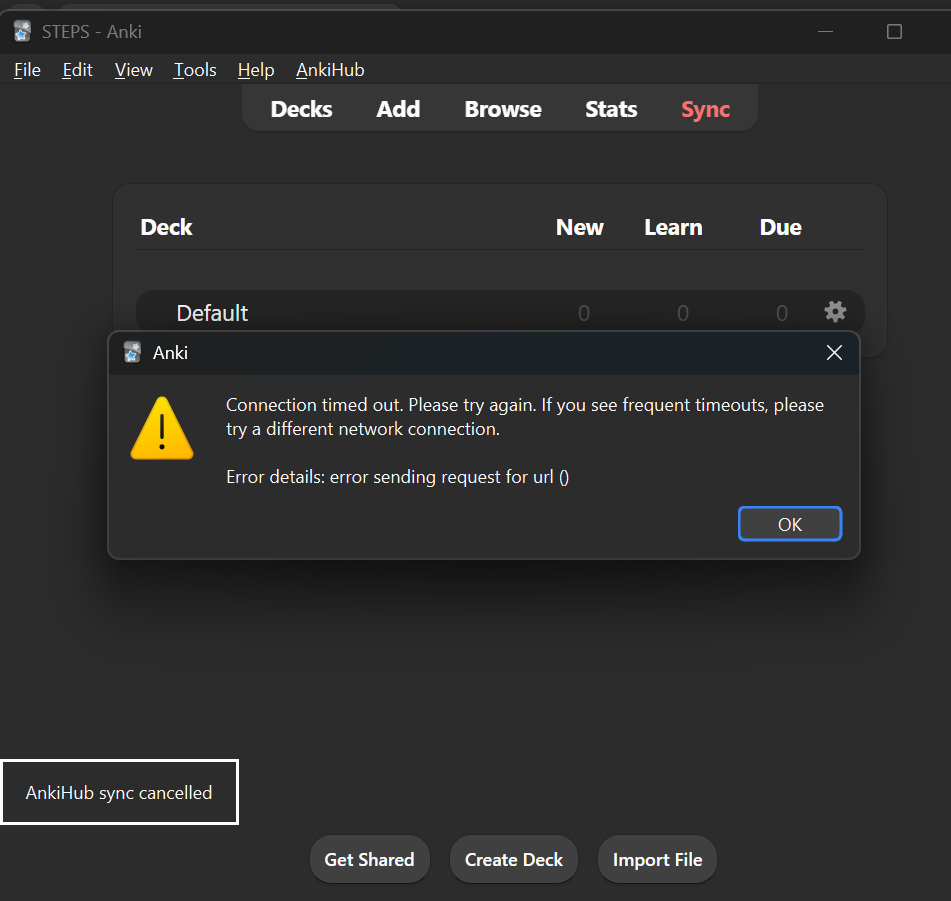Open the Tools menu
Image resolution: width=951 pixels, height=901 pixels.
(x=195, y=70)
